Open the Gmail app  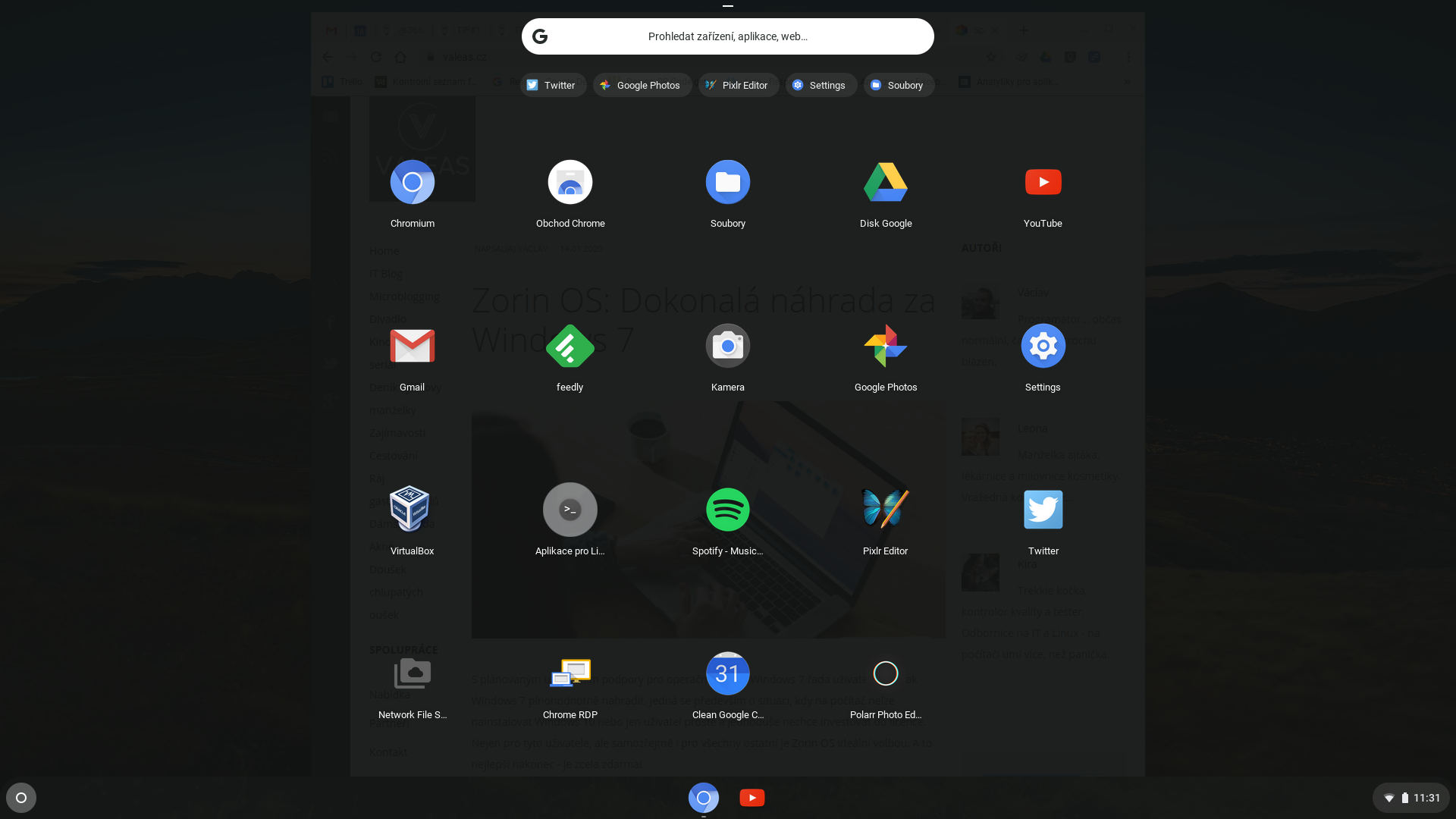point(412,346)
